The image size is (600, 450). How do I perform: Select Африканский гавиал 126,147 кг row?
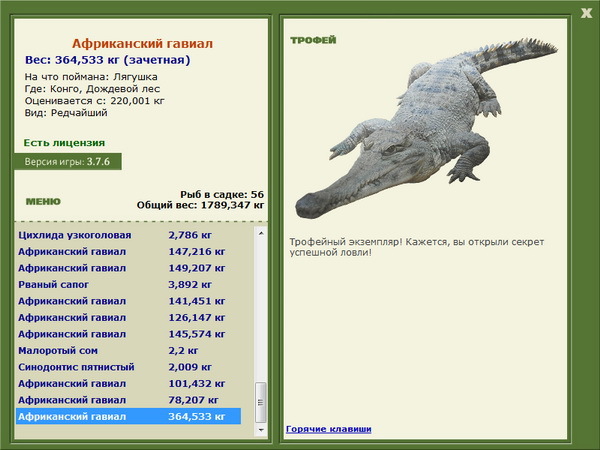(129, 318)
